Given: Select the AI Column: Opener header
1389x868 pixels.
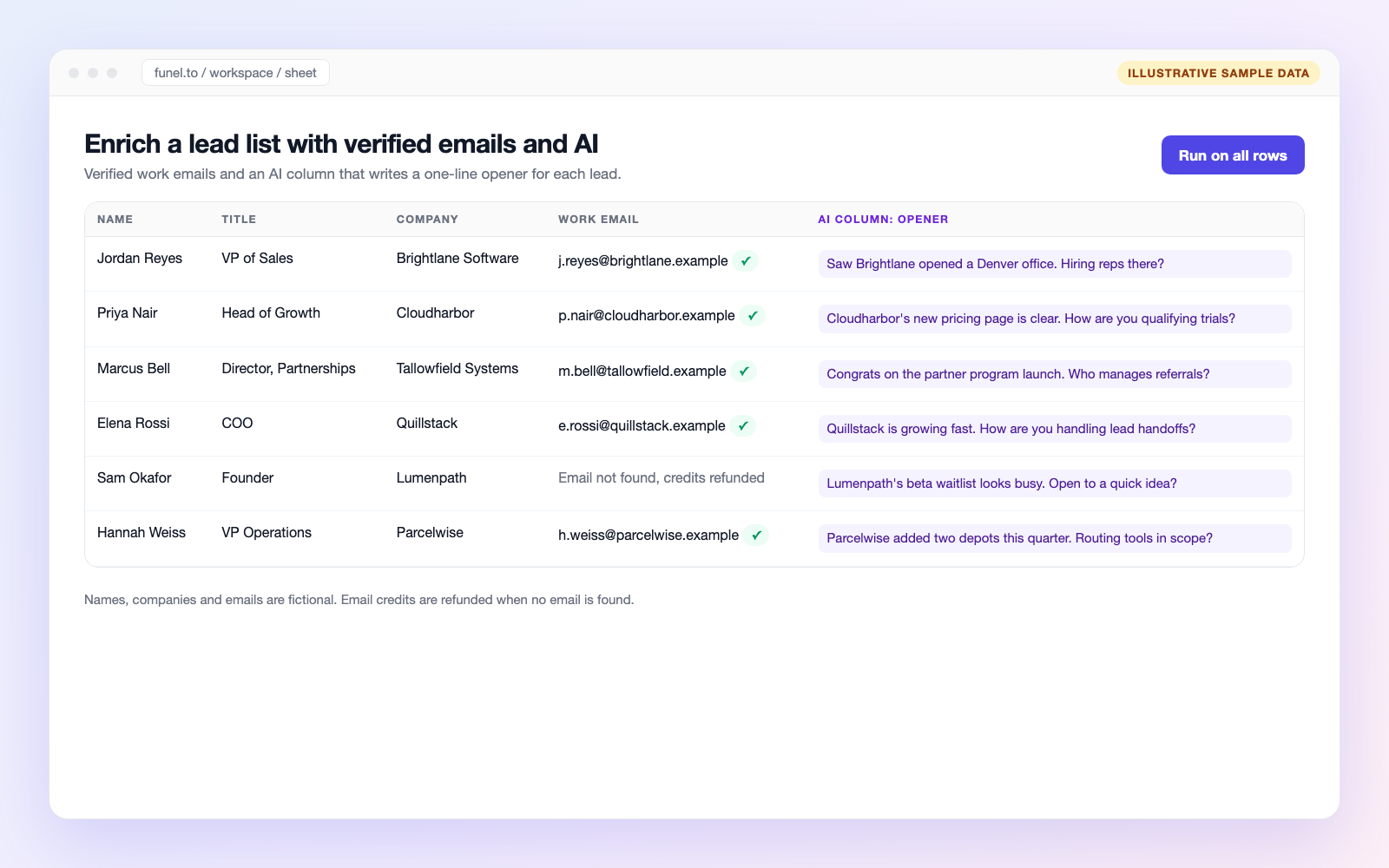Looking at the screenshot, I should coord(883,220).
